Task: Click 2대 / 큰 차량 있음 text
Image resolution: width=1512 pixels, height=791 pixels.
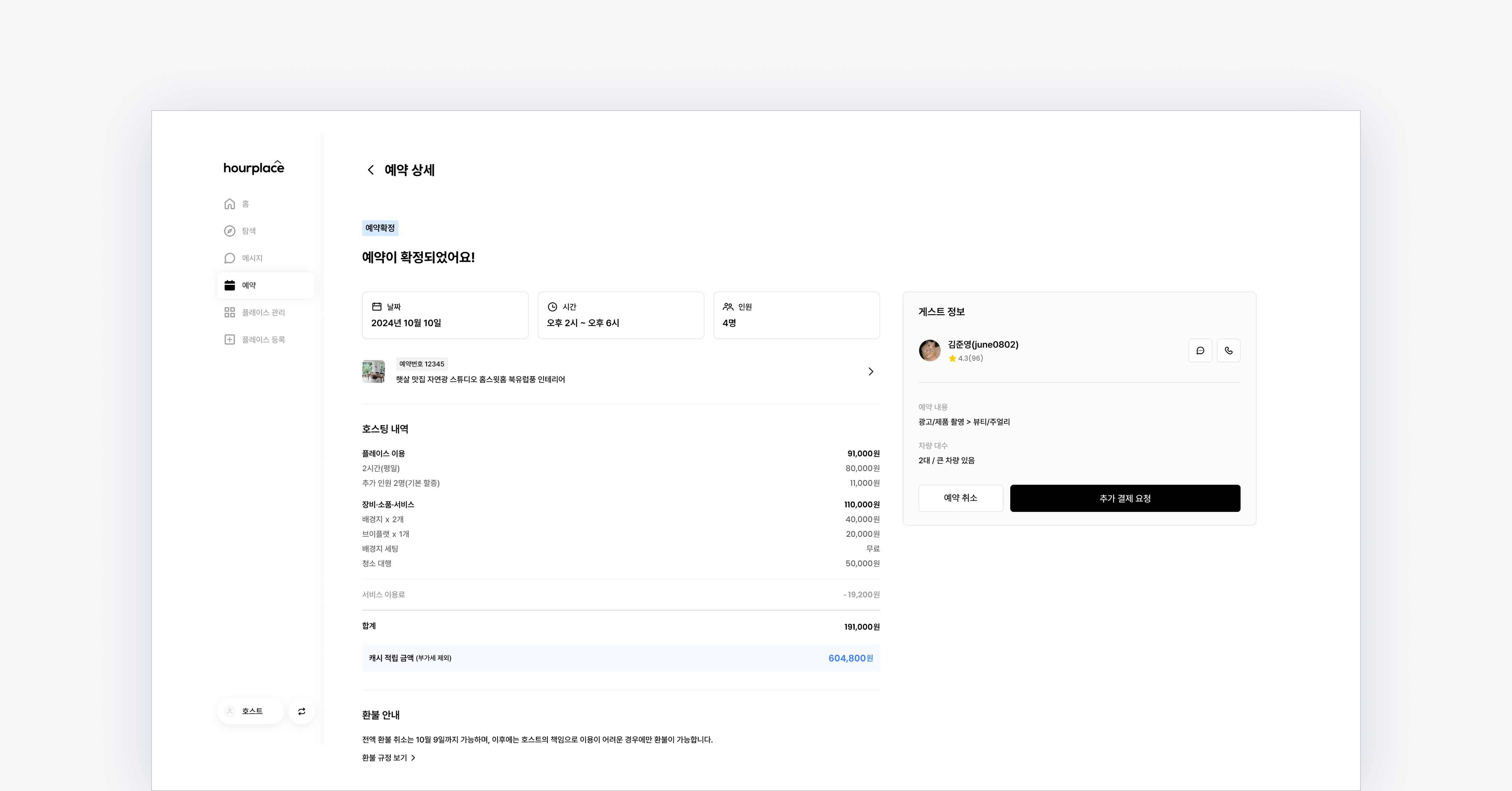Action: [x=946, y=460]
